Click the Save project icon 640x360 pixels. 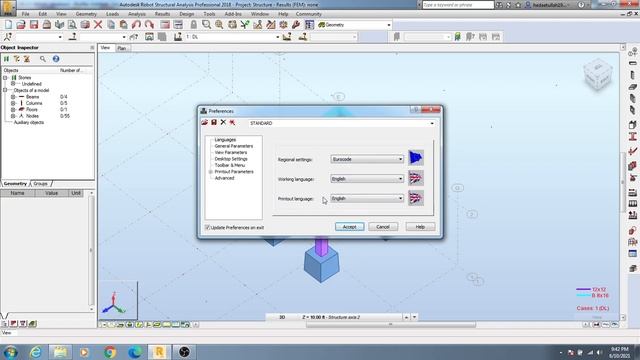click(x=34, y=25)
